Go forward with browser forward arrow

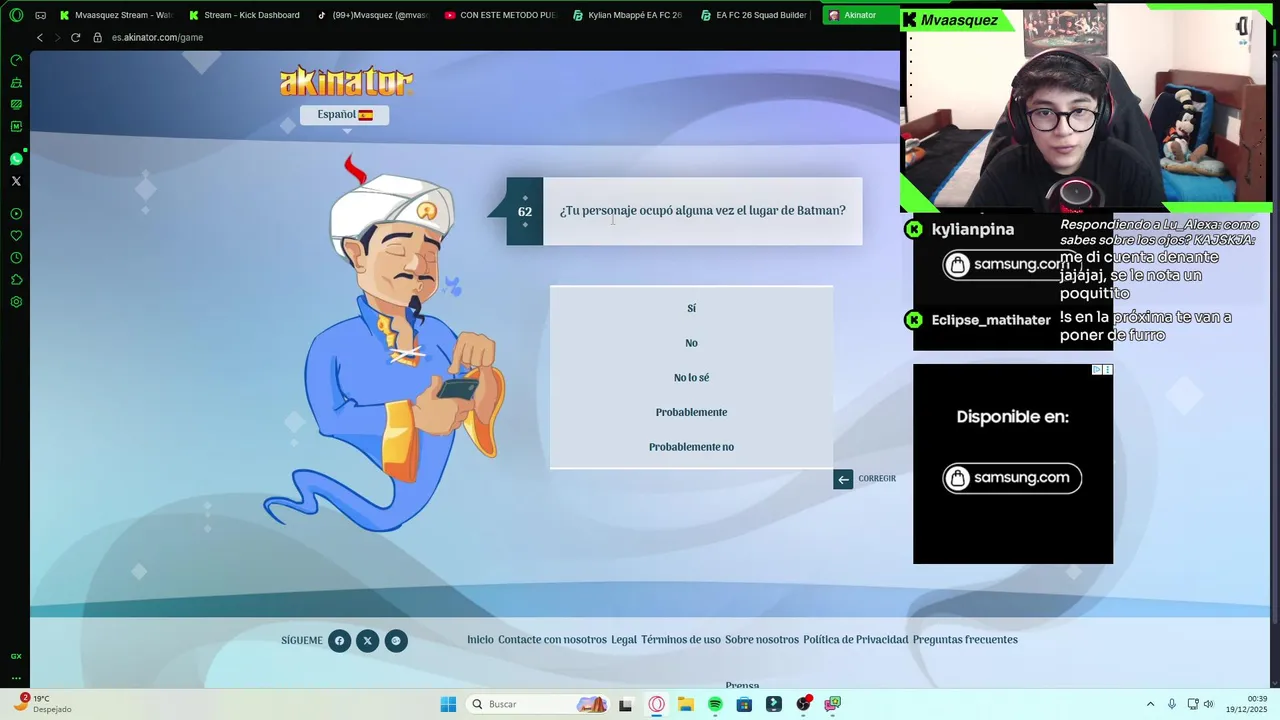coord(57,37)
